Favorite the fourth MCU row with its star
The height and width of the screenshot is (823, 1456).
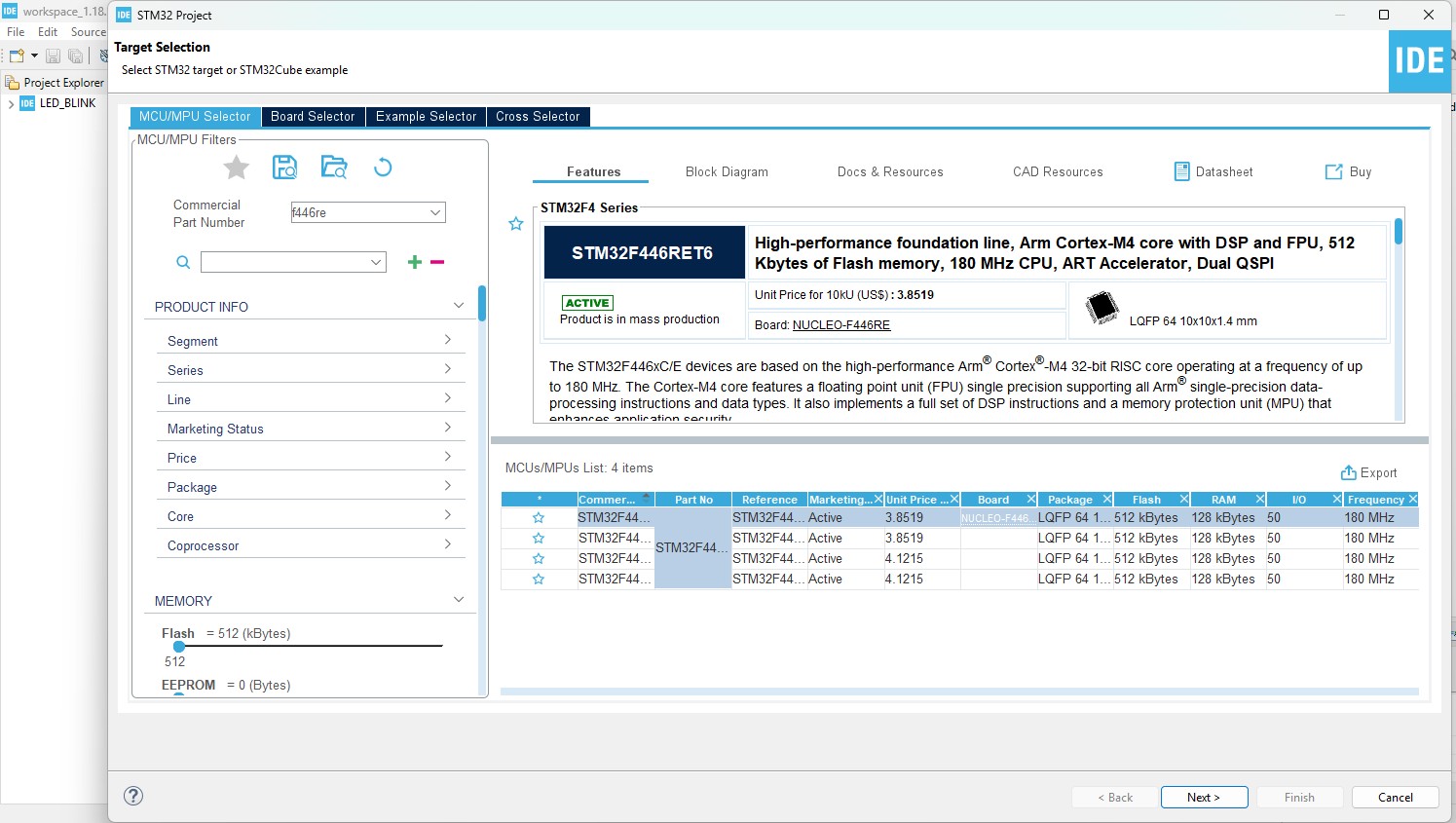(x=539, y=580)
